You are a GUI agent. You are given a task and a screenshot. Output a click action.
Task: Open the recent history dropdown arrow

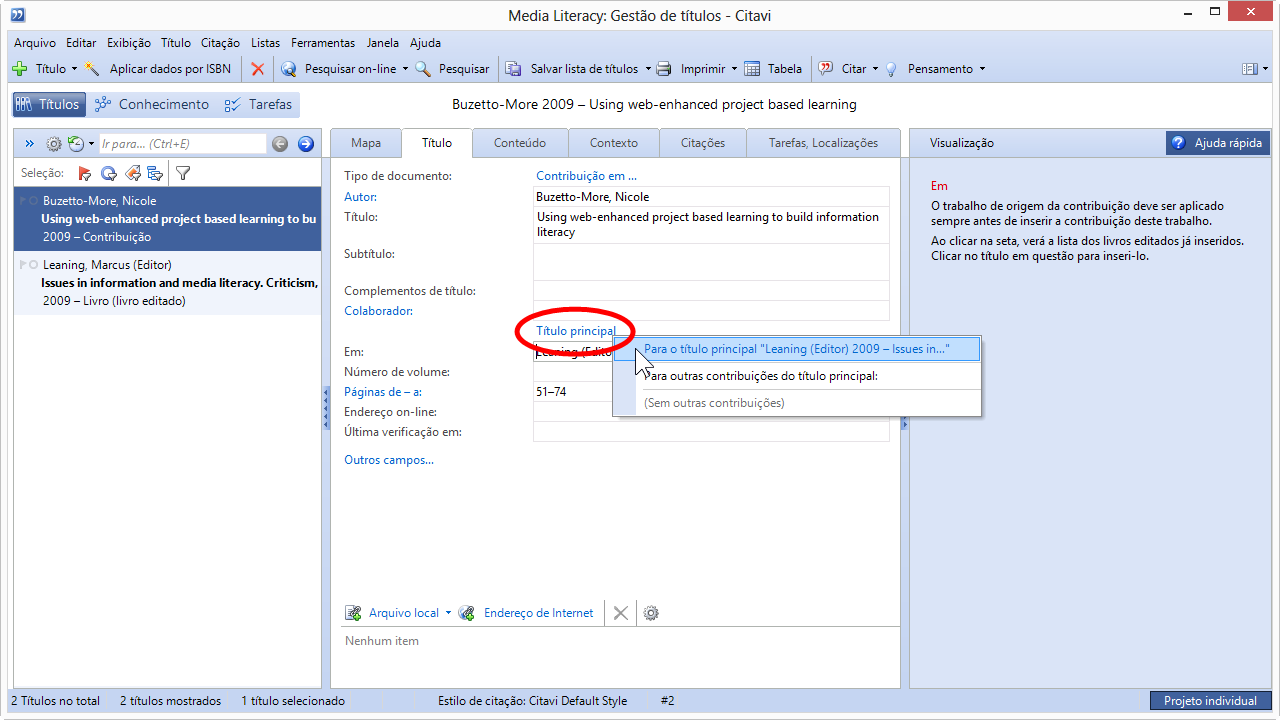pyautogui.click(x=91, y=144)
